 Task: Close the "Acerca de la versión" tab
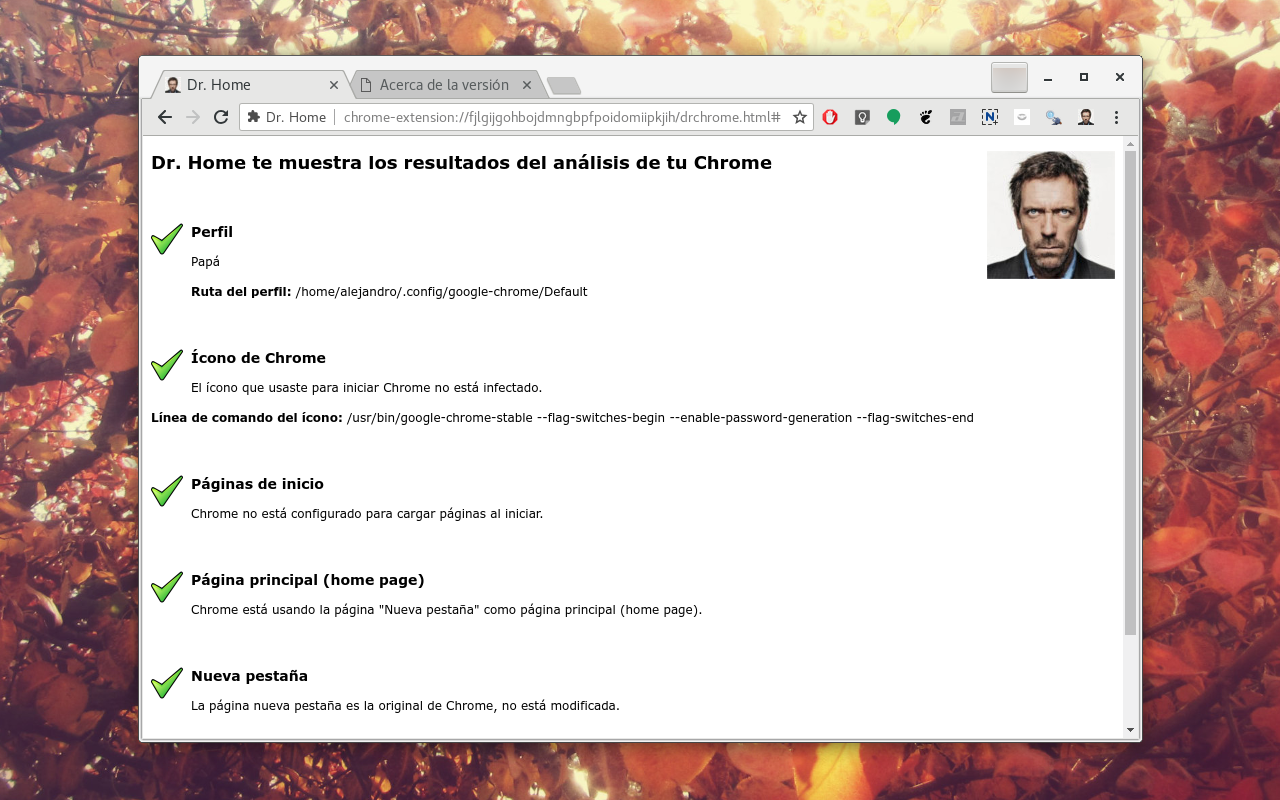(527, 85)
